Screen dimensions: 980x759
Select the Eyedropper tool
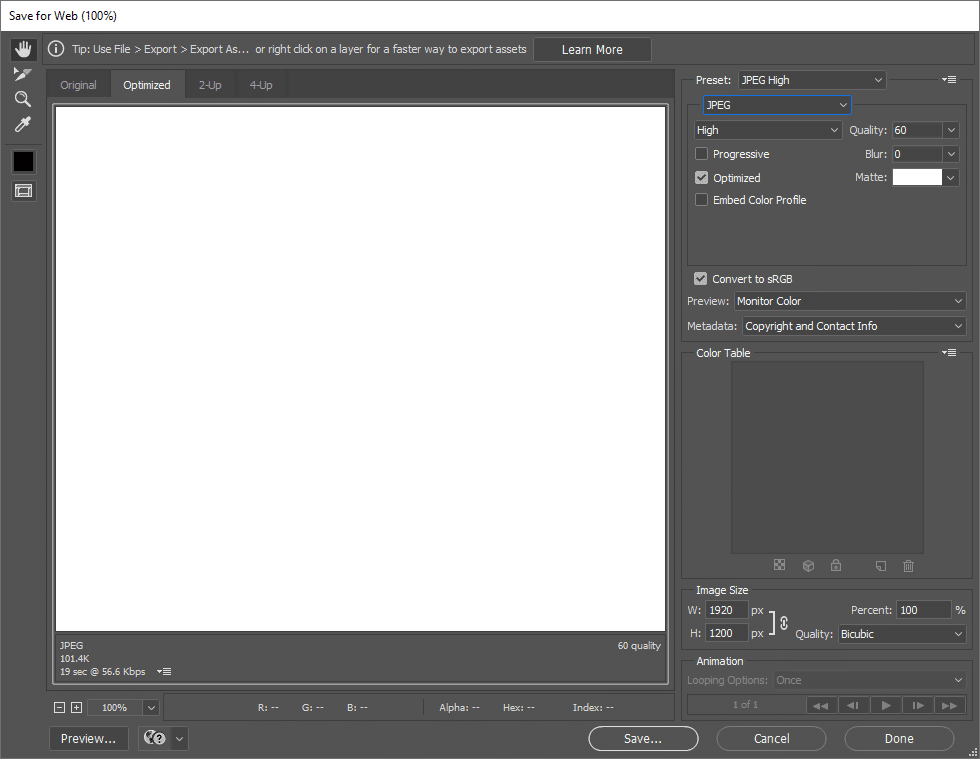pyautogui.click(x=23, y=124)
